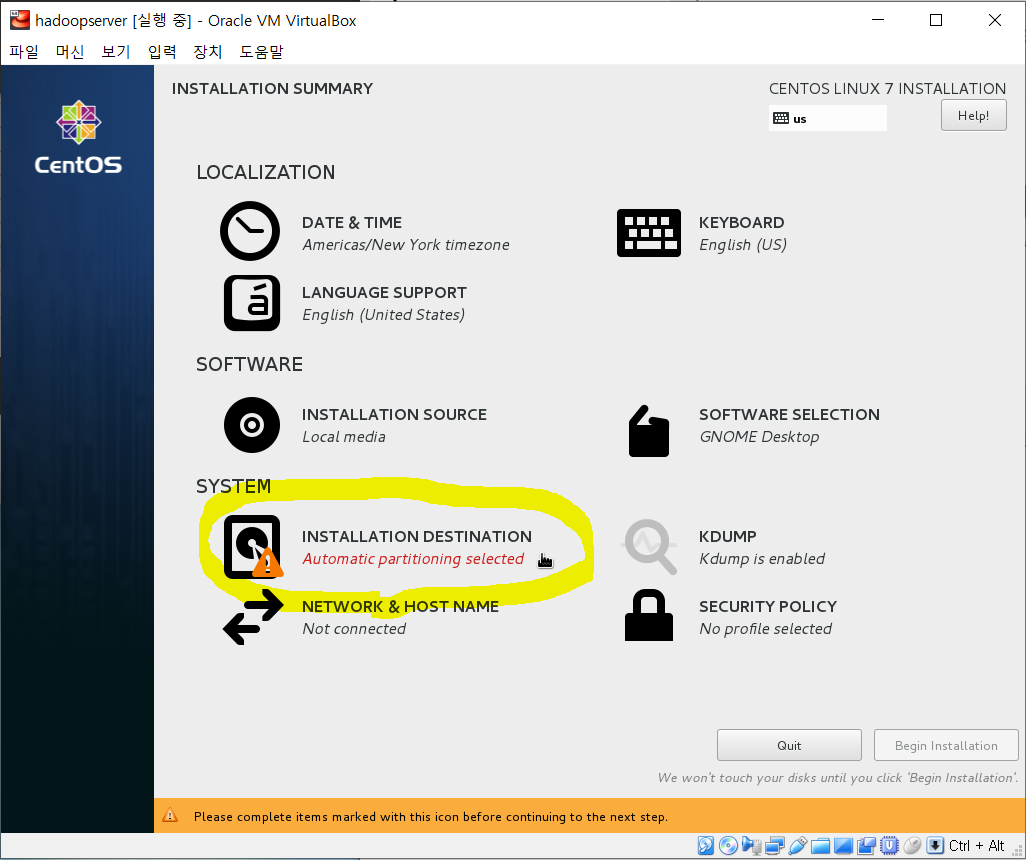Select INSTALLATION SOURCE heading
This screenshot has height=860, width=1026.
coord(394,414)
